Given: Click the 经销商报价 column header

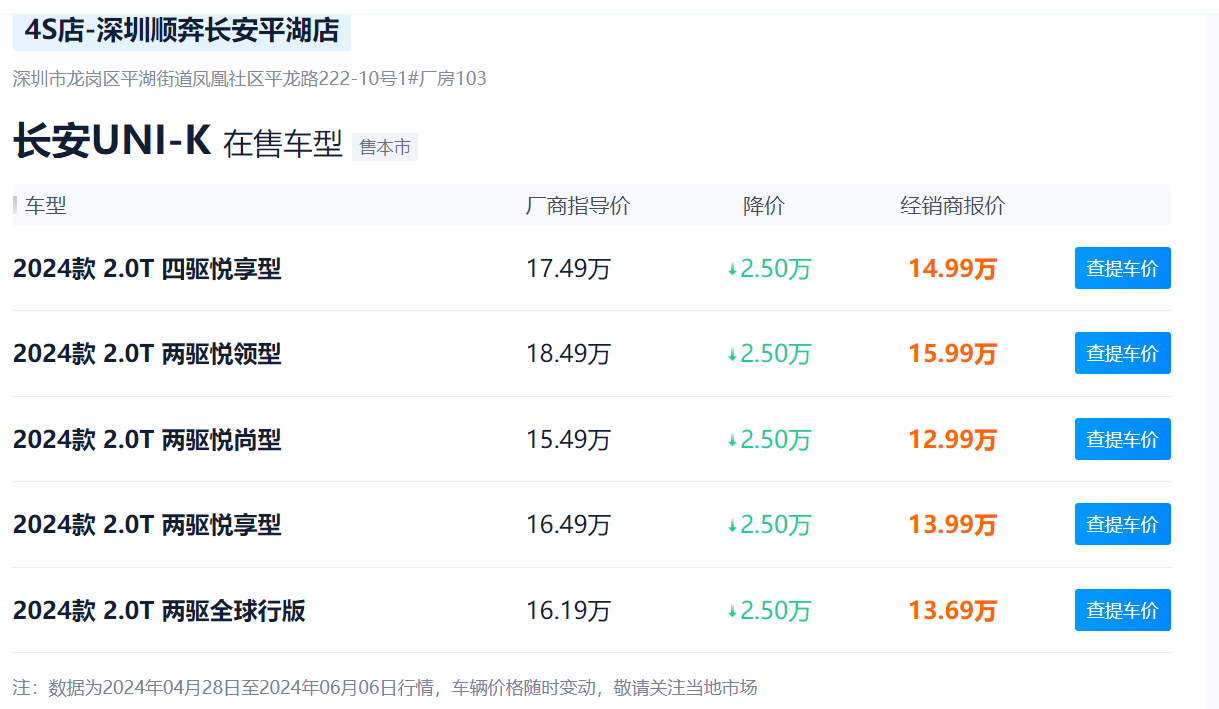Looking at the screenshot, I should pos(952,206).
